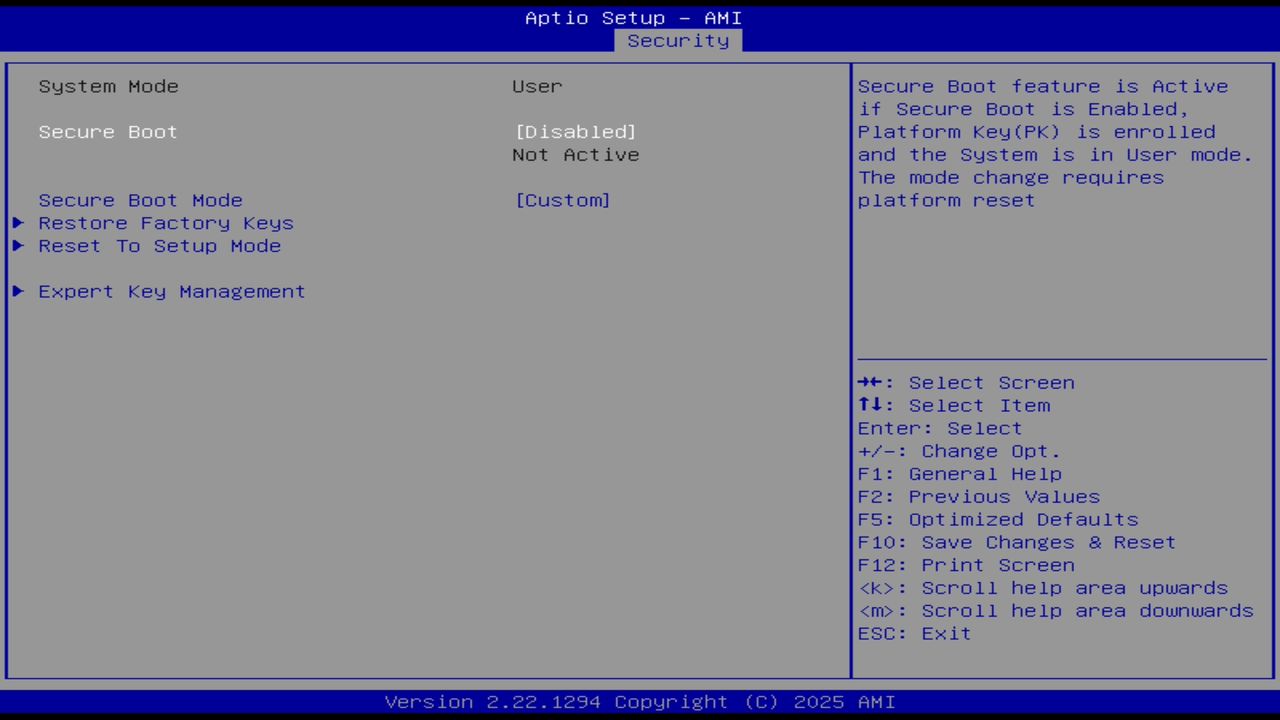Viewport: 1280px width, 720px height.
Task: Select Restore Factory Keys
Action: pyautogui.click(x=165, y=223)
